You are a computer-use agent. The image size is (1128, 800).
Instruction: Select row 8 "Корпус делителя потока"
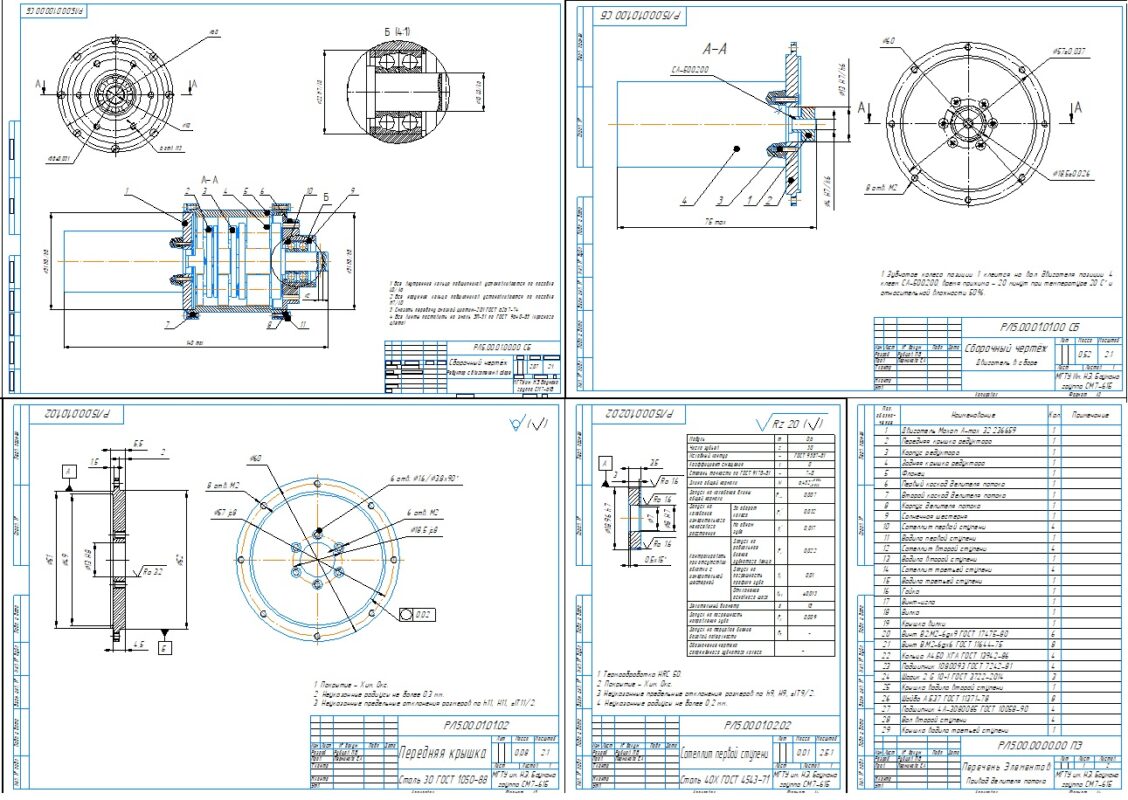[x=996, y=506]
